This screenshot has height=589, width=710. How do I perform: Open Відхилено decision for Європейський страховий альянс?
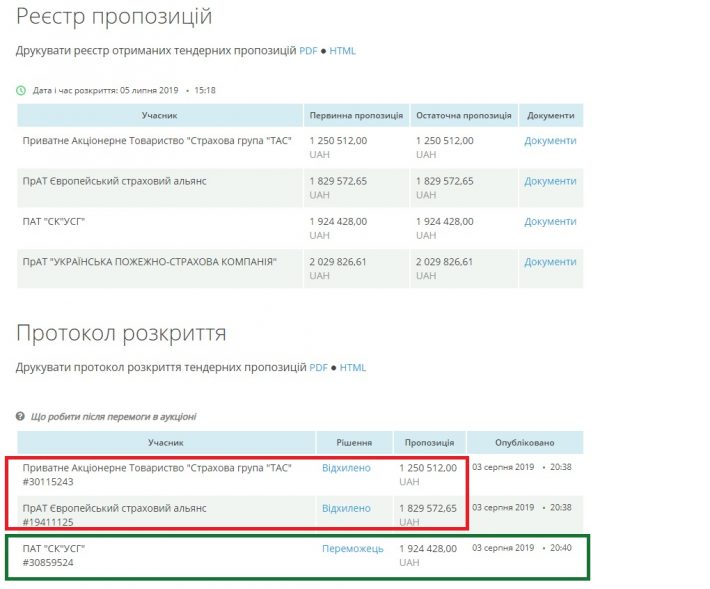pos(346,508)
